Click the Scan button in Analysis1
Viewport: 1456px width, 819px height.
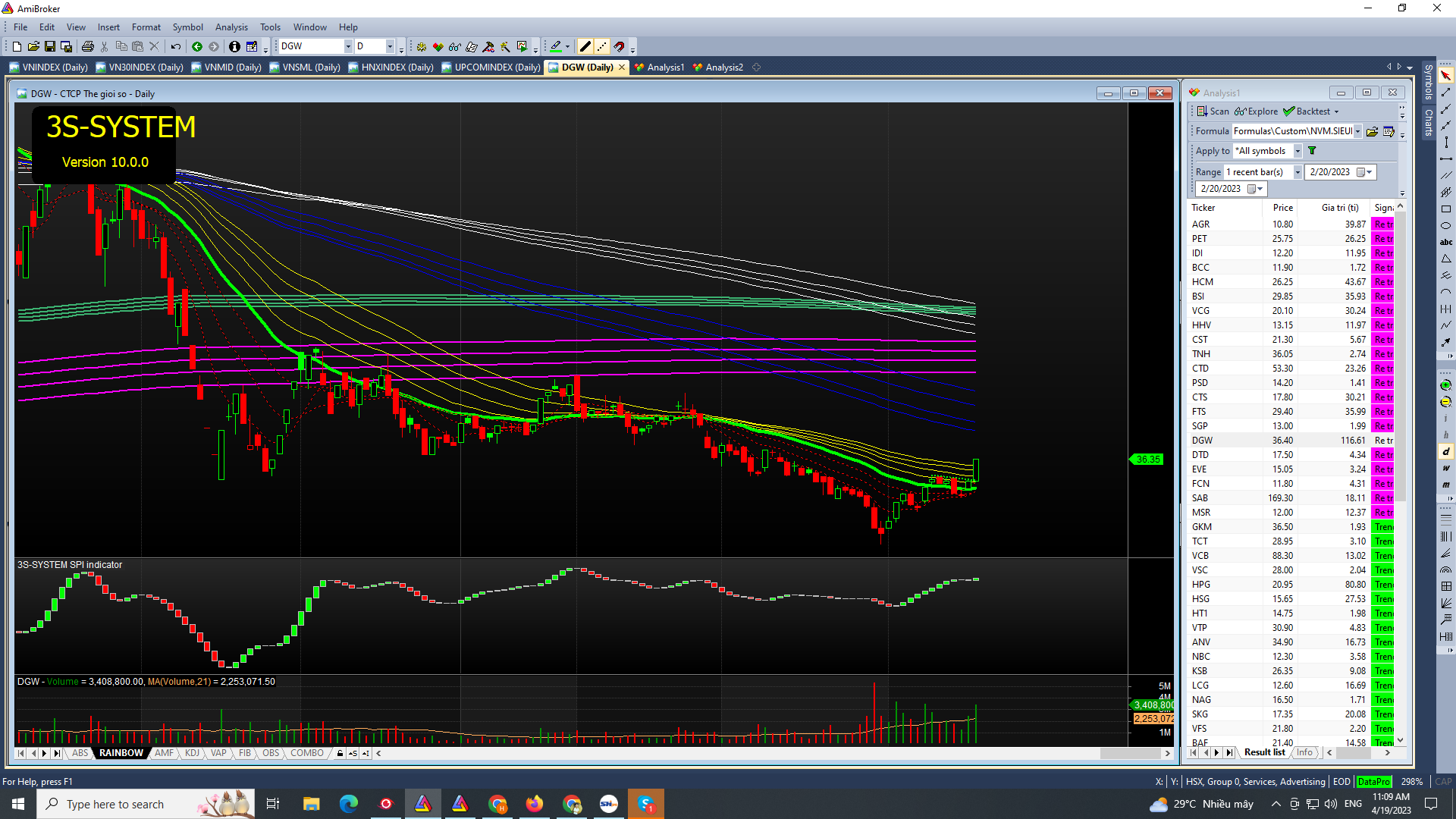pyautogui.click(x=1213, y=111)
